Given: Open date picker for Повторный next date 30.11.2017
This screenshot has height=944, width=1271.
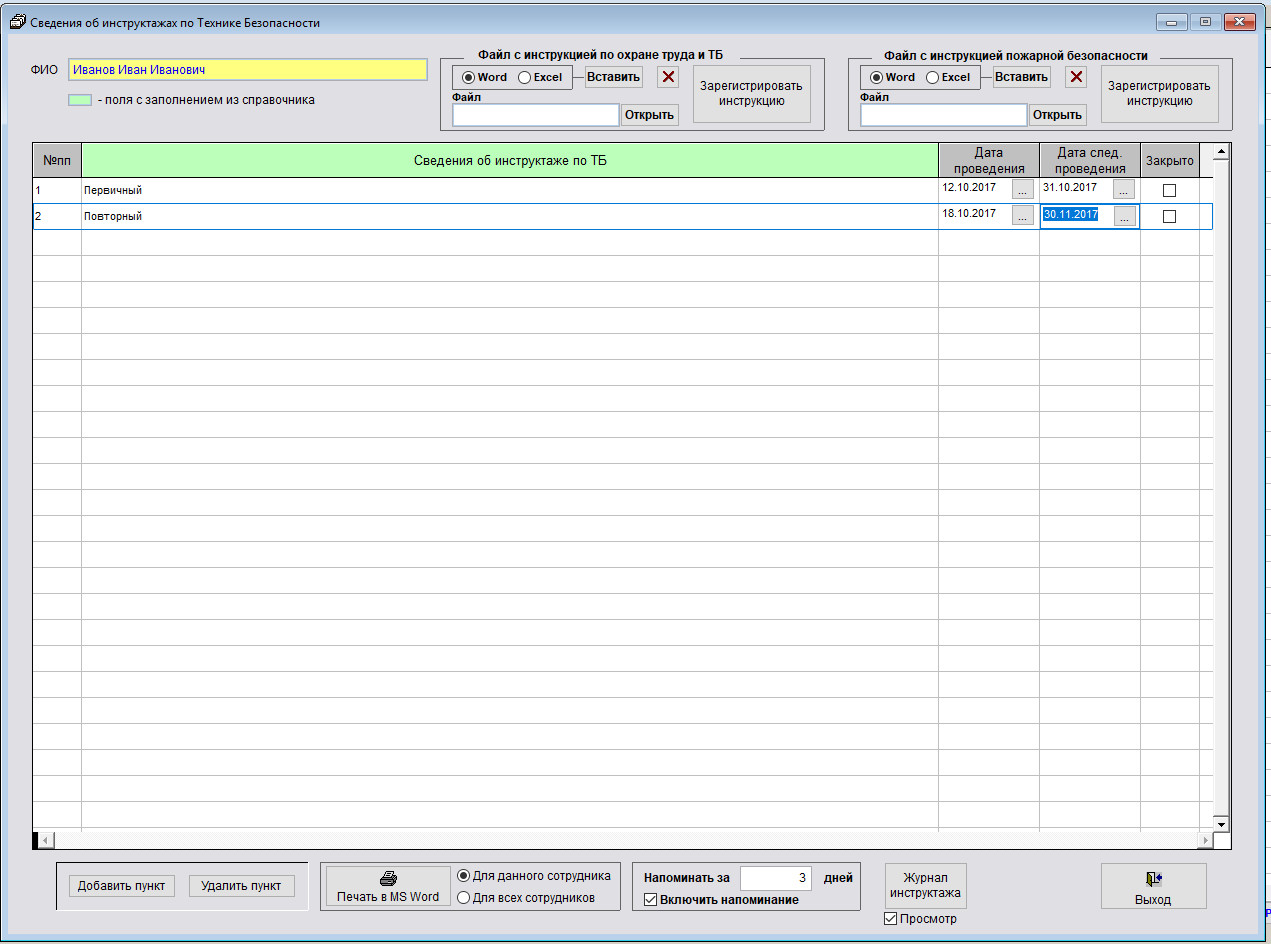Looking at the screenshot, I should tap(1124, 216).
